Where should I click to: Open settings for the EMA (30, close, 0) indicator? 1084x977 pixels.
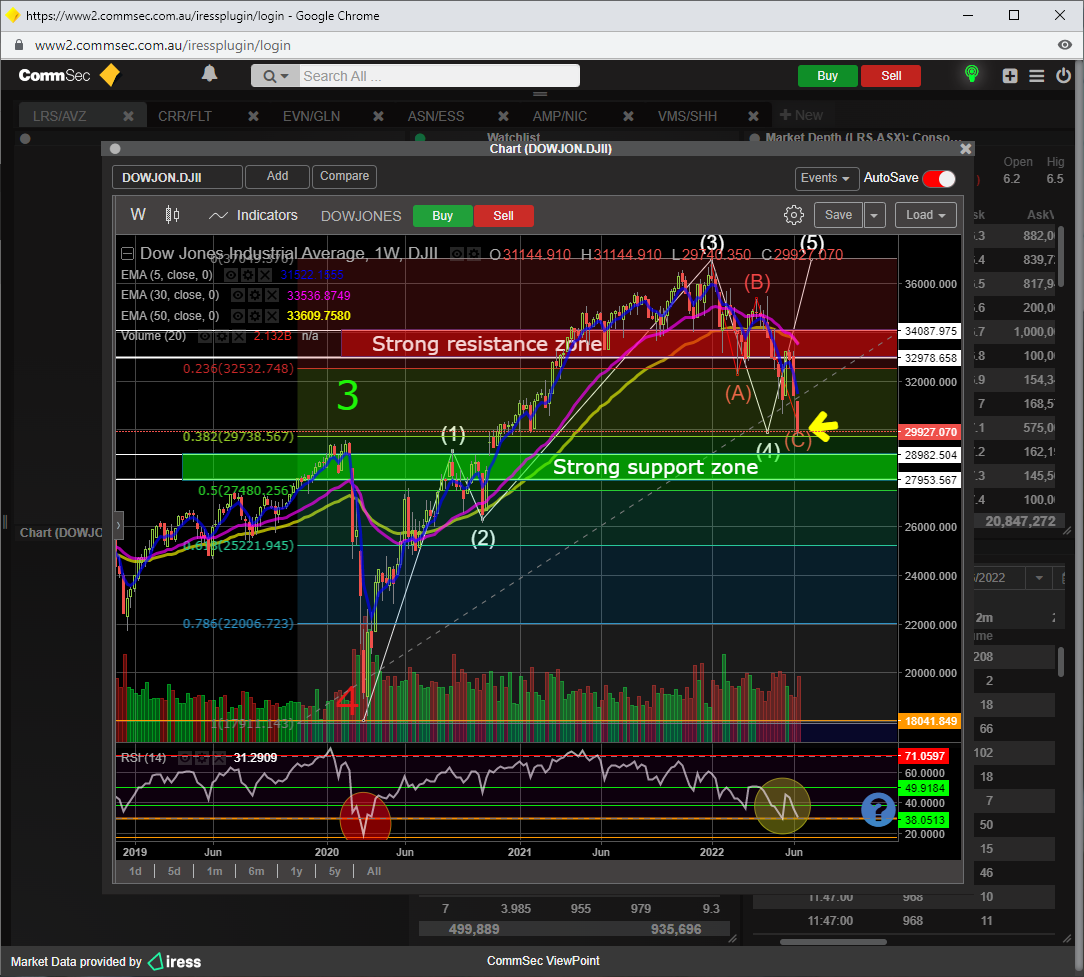point(254,295)
